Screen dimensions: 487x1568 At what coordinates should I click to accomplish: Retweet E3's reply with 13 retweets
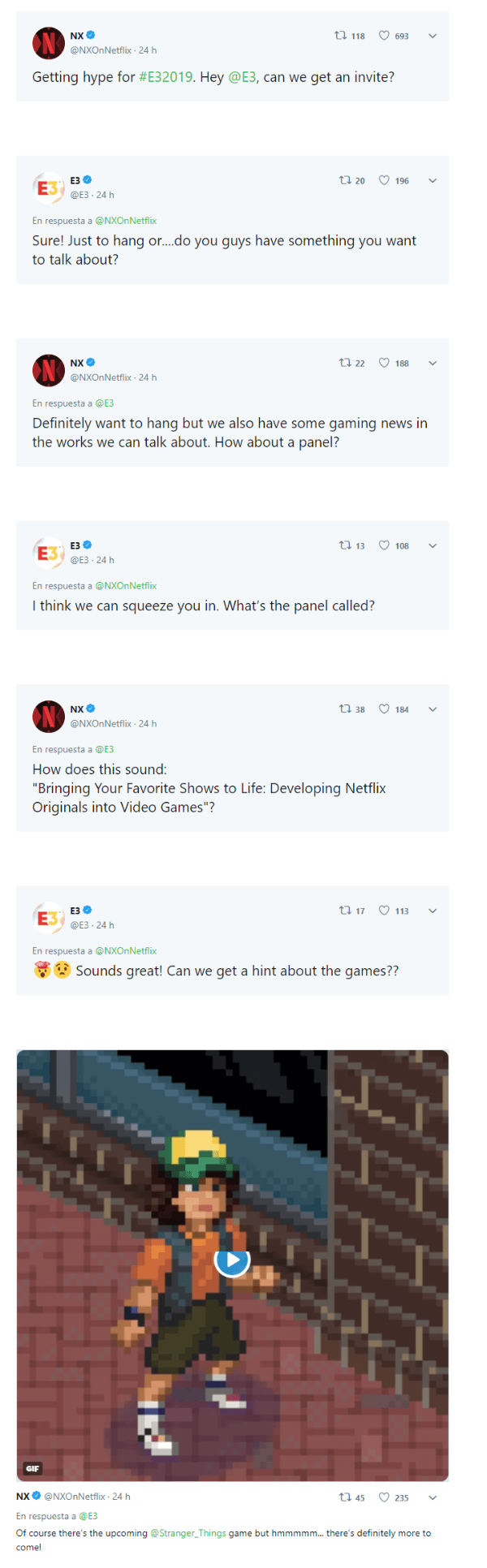(345, 545)
